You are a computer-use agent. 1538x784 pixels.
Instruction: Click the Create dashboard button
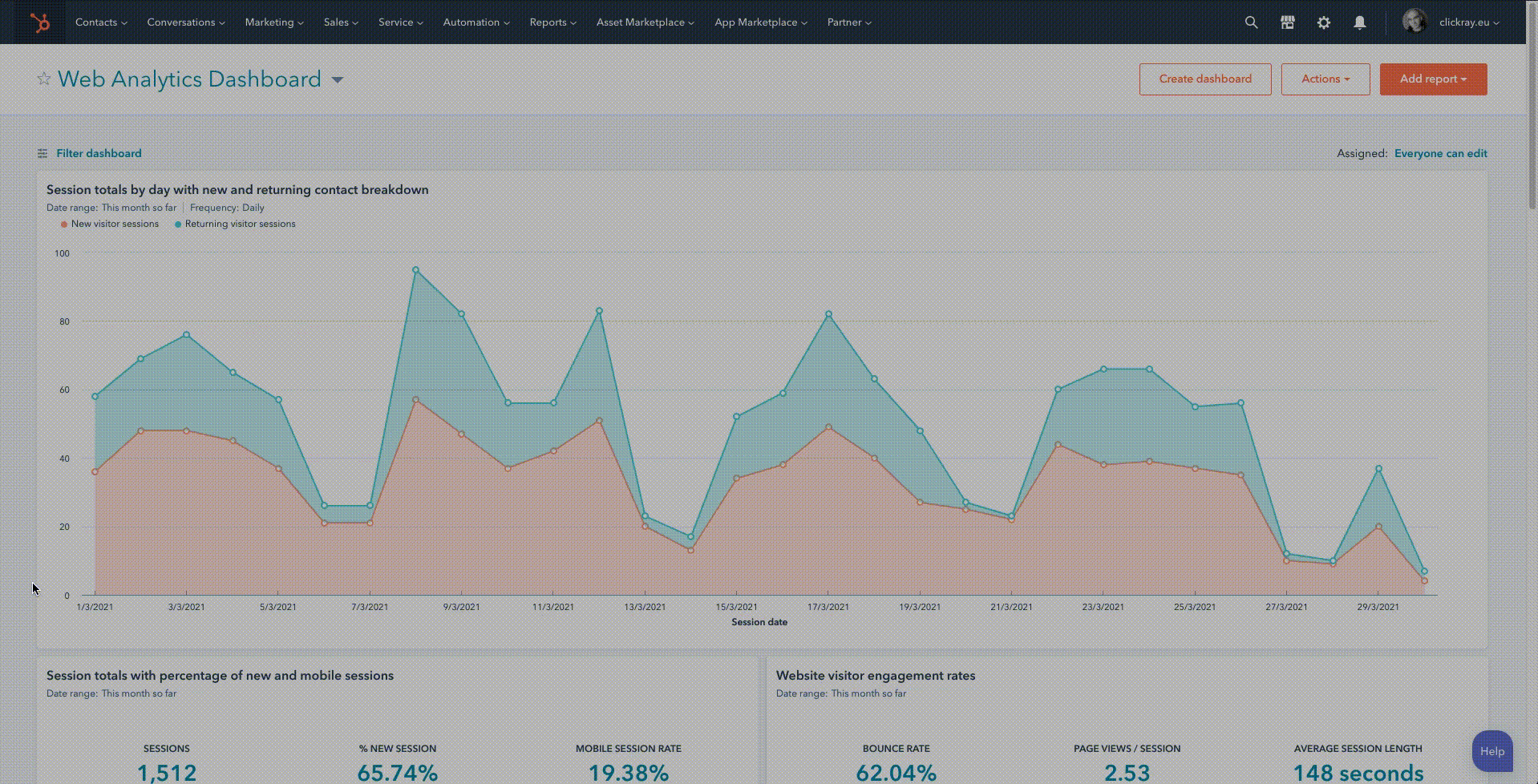(x=1204, y=79)
